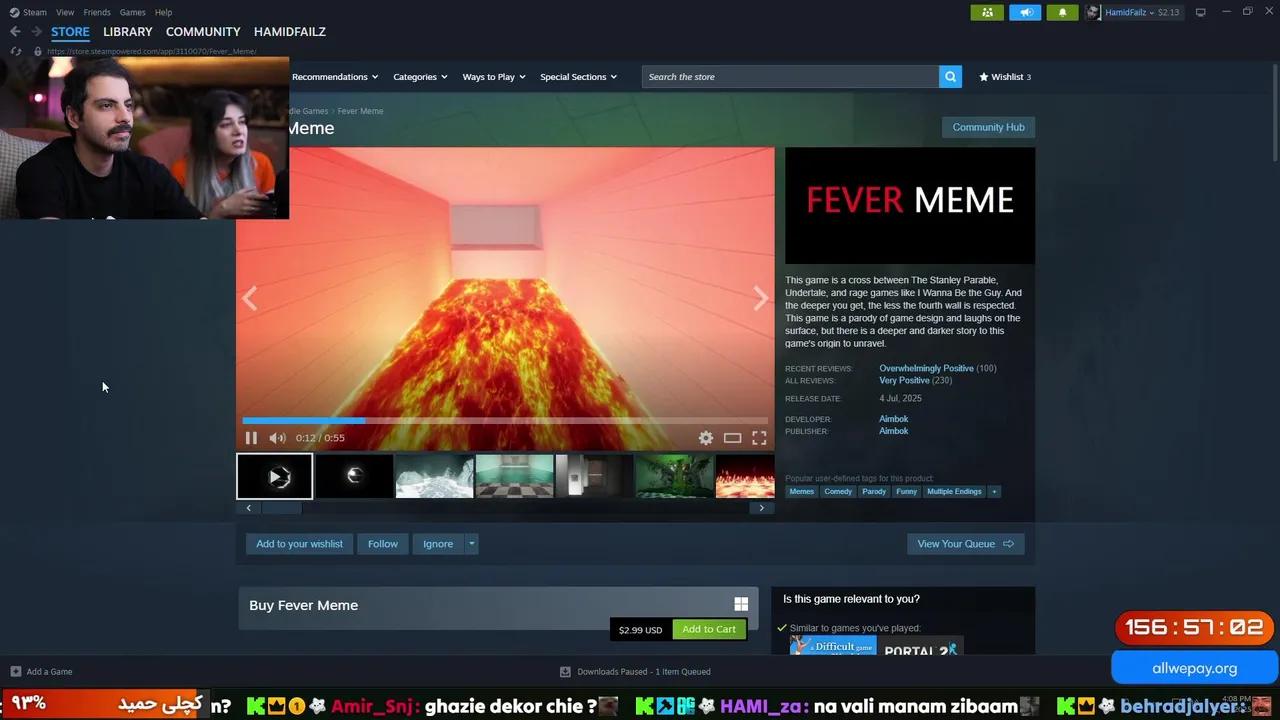
Task: Open the video settings gear
Action: pyautogui.click(x=706, y=438)
